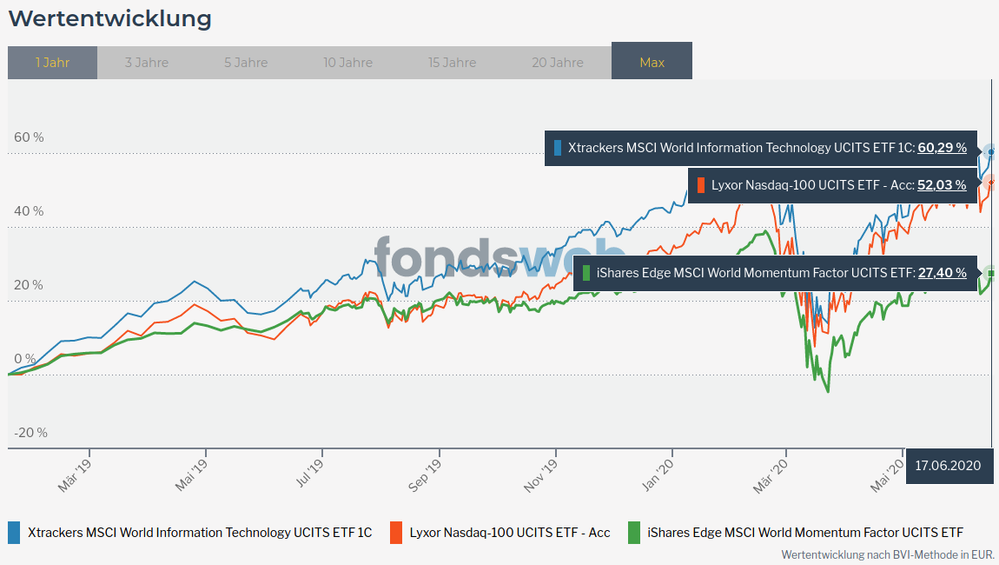Choose the 15 Jahre tab
Viewport: 999px width, 565px height.
tap(452, 62)
